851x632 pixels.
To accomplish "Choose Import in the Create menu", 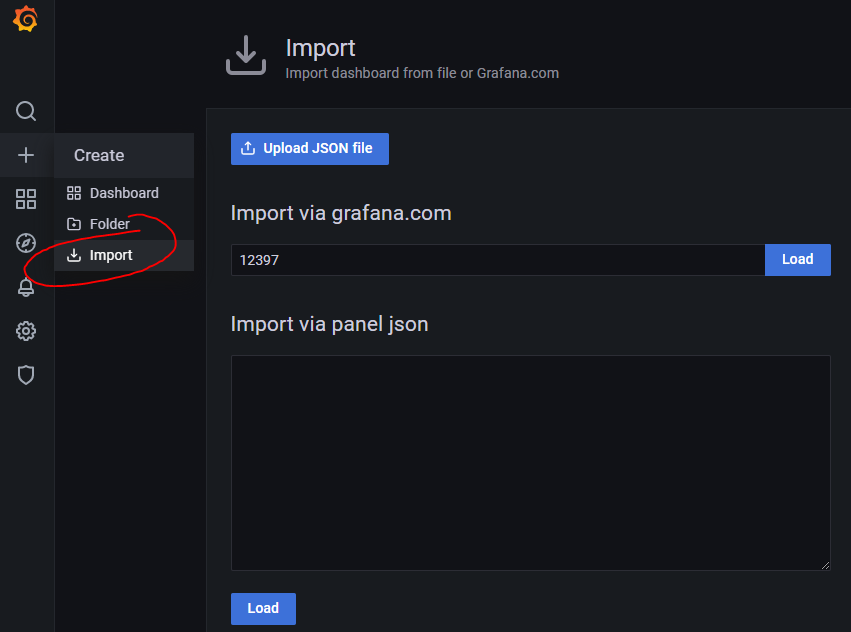I will (124, 255).
